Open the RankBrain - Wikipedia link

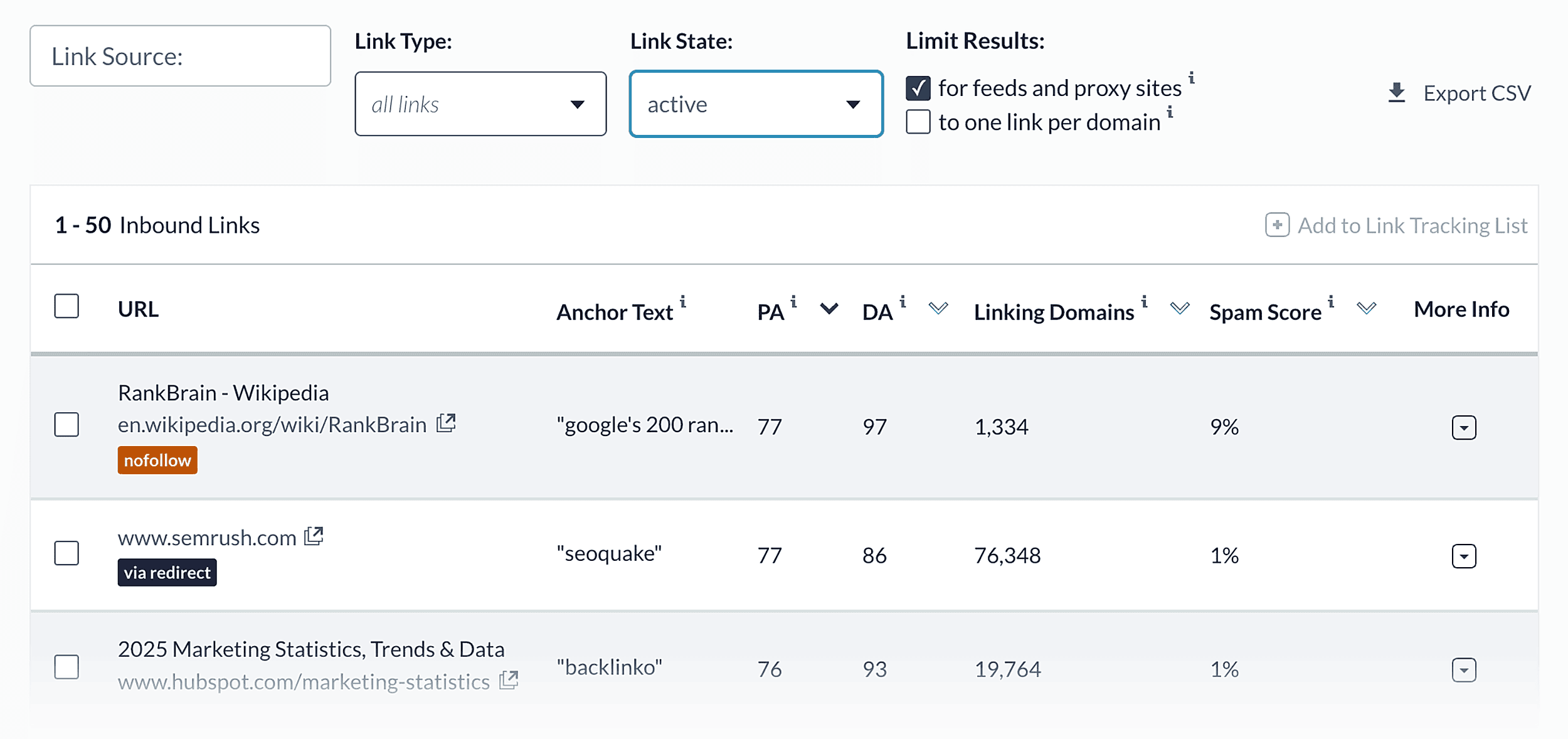click(x=223, y=393)
